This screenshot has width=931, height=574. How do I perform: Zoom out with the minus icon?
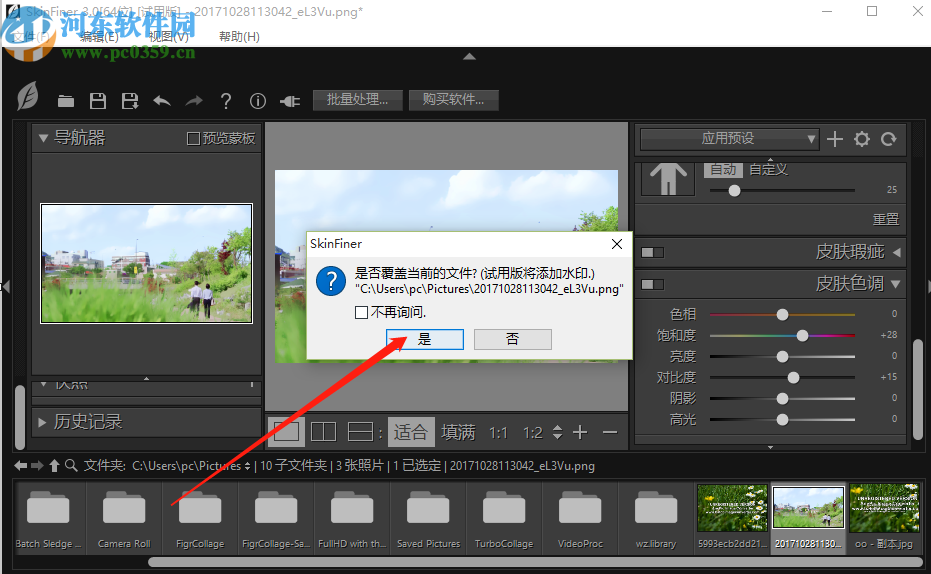click(x=610, y=432)
